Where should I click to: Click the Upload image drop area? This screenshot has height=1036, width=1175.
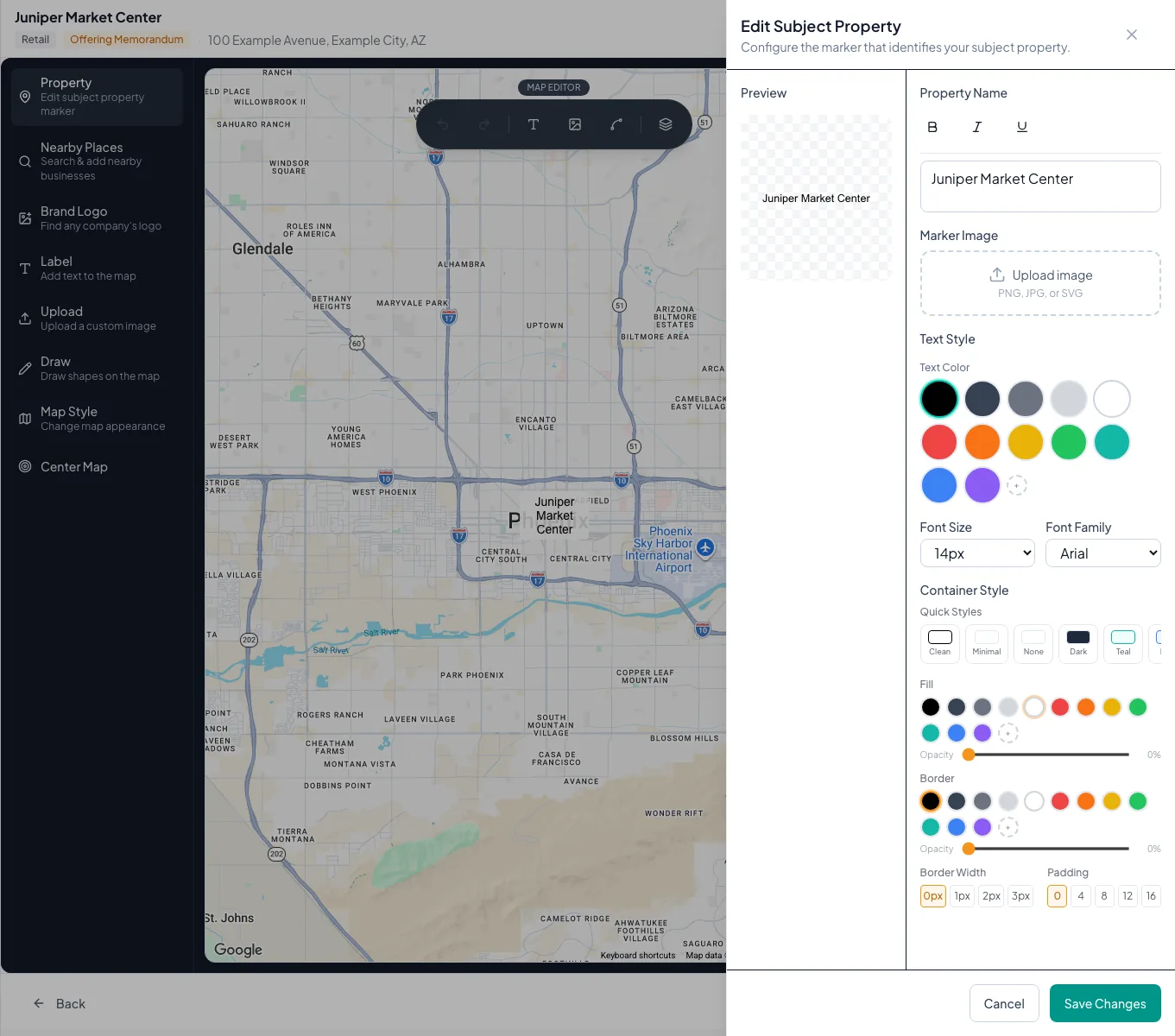[x=1040, y=283]
